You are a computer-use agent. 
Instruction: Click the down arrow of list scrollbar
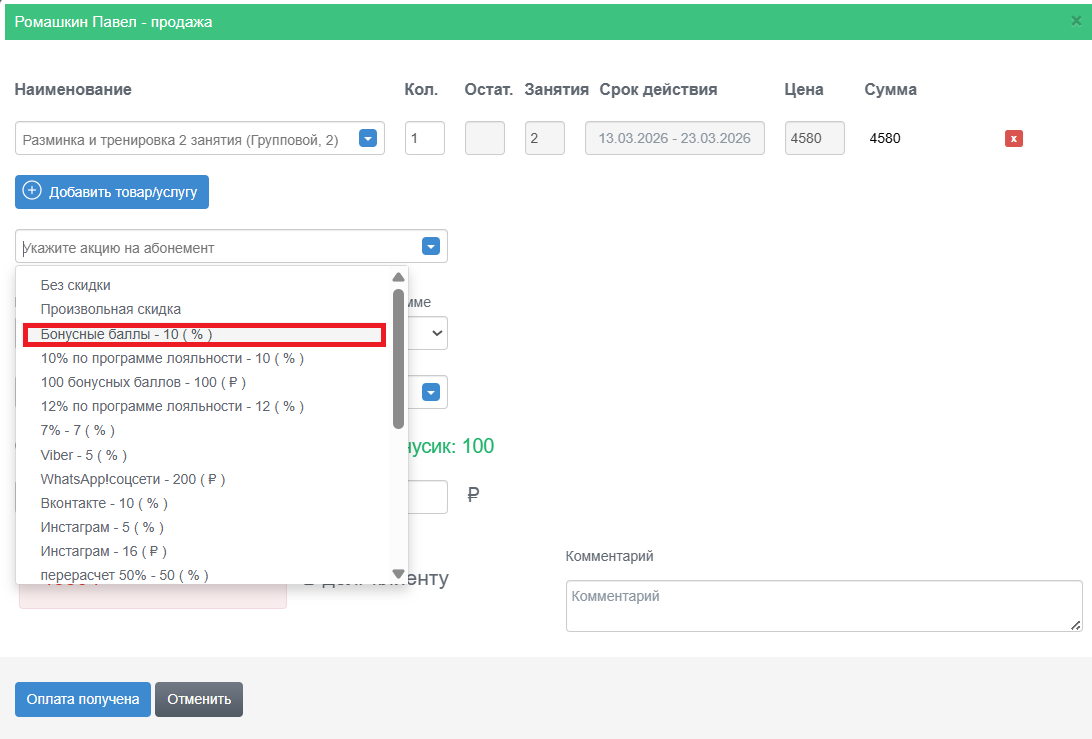pyautogui.click(x=398, y=574)
